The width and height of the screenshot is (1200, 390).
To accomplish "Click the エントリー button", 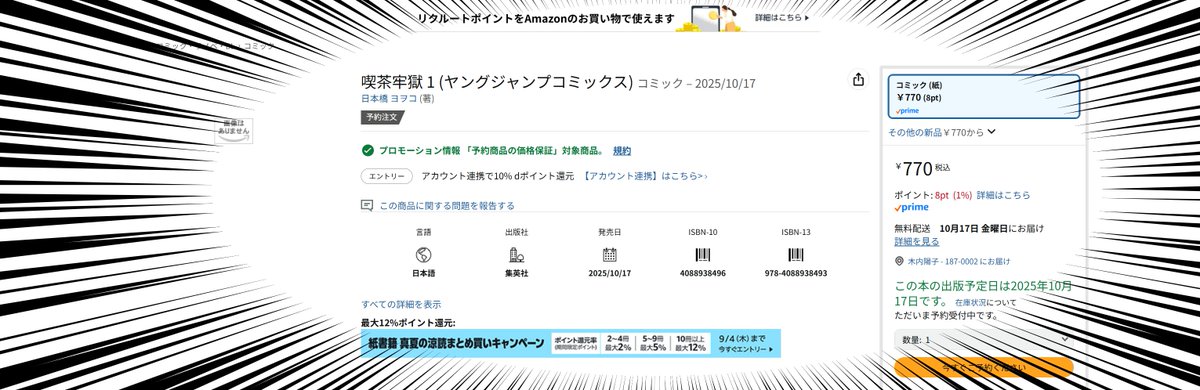I will point(387,176).
